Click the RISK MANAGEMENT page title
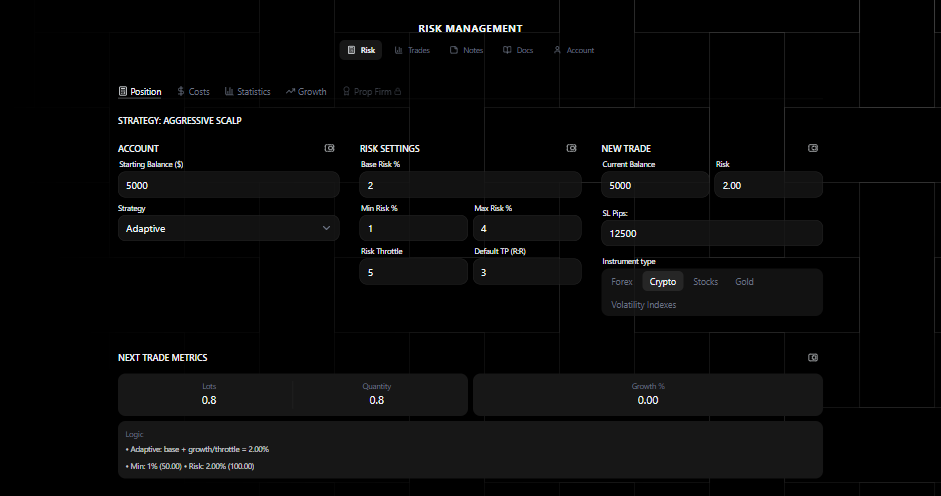 coord(470,28)
